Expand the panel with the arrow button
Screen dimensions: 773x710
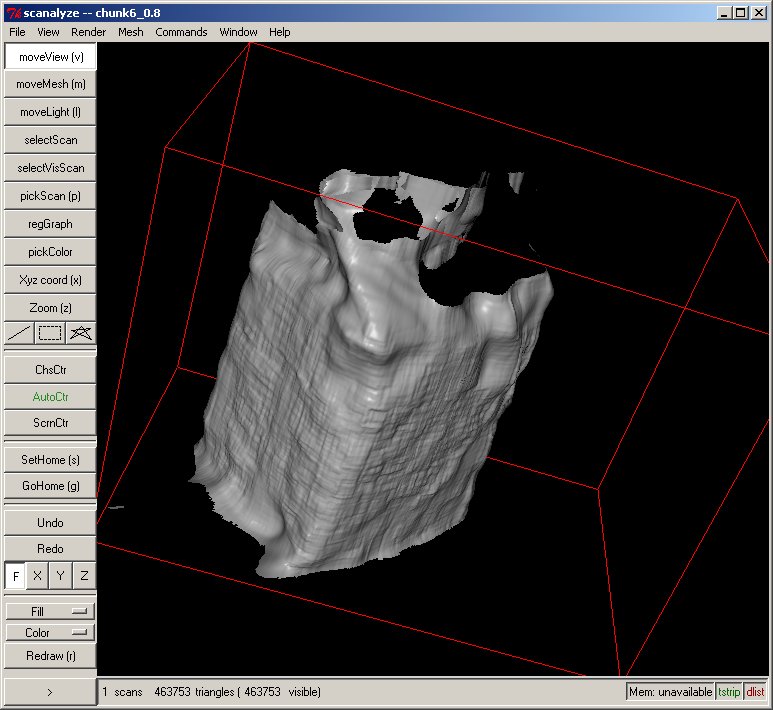tap(50, 691)
